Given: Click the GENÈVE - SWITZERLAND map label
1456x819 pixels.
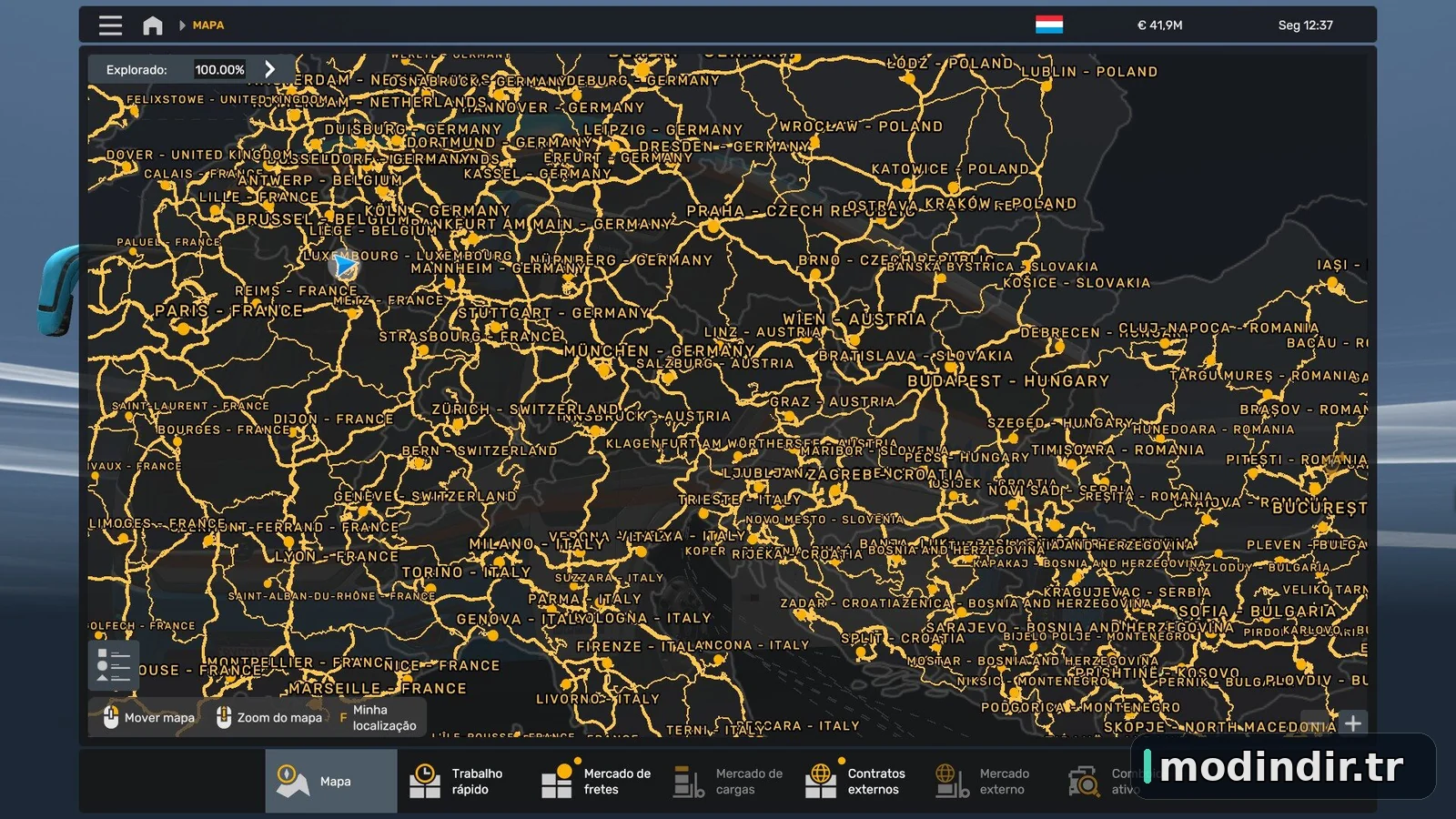Looking at the screenshot, I should [425, 497].
